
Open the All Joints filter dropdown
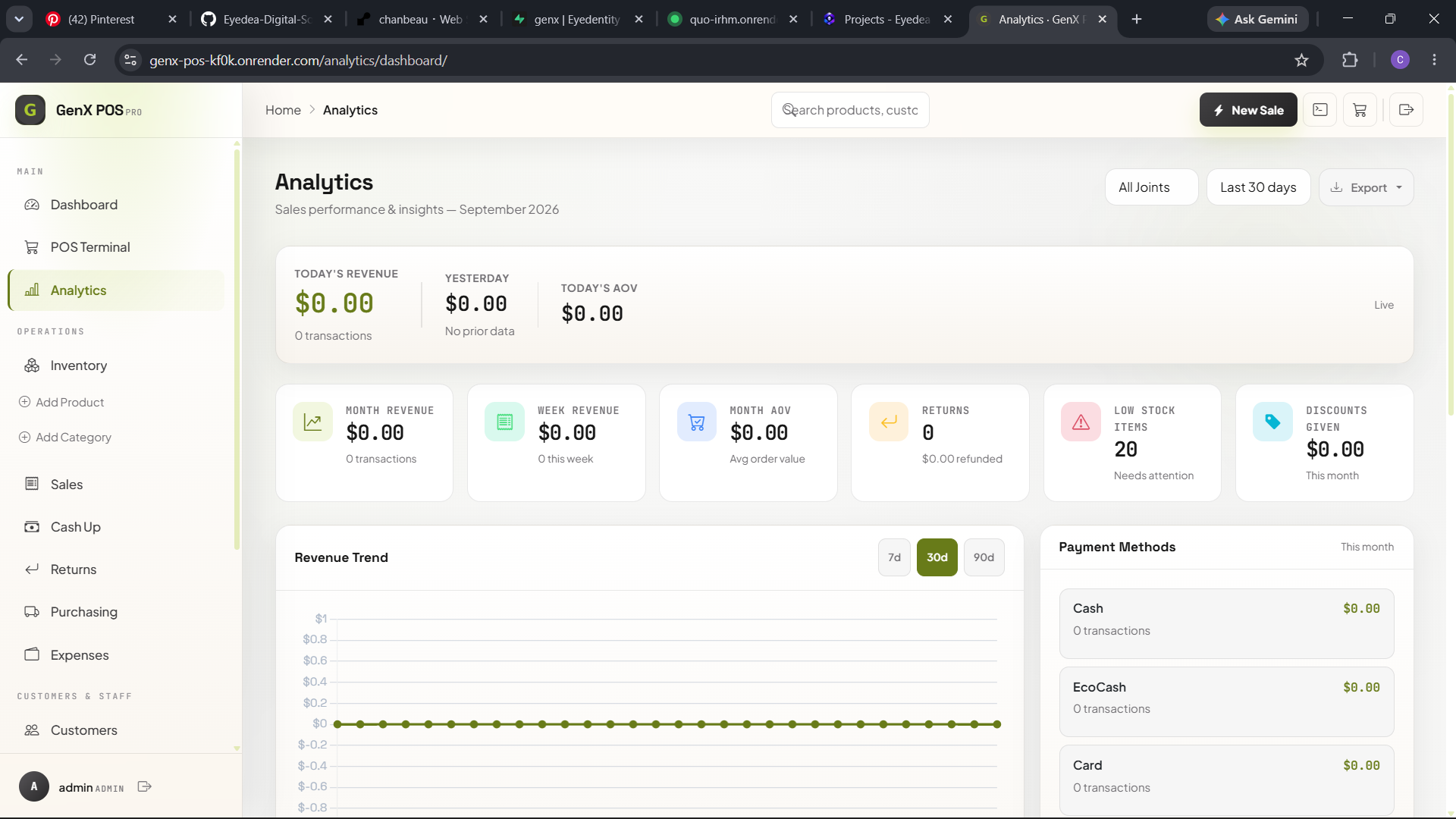tap(1151, 187)
